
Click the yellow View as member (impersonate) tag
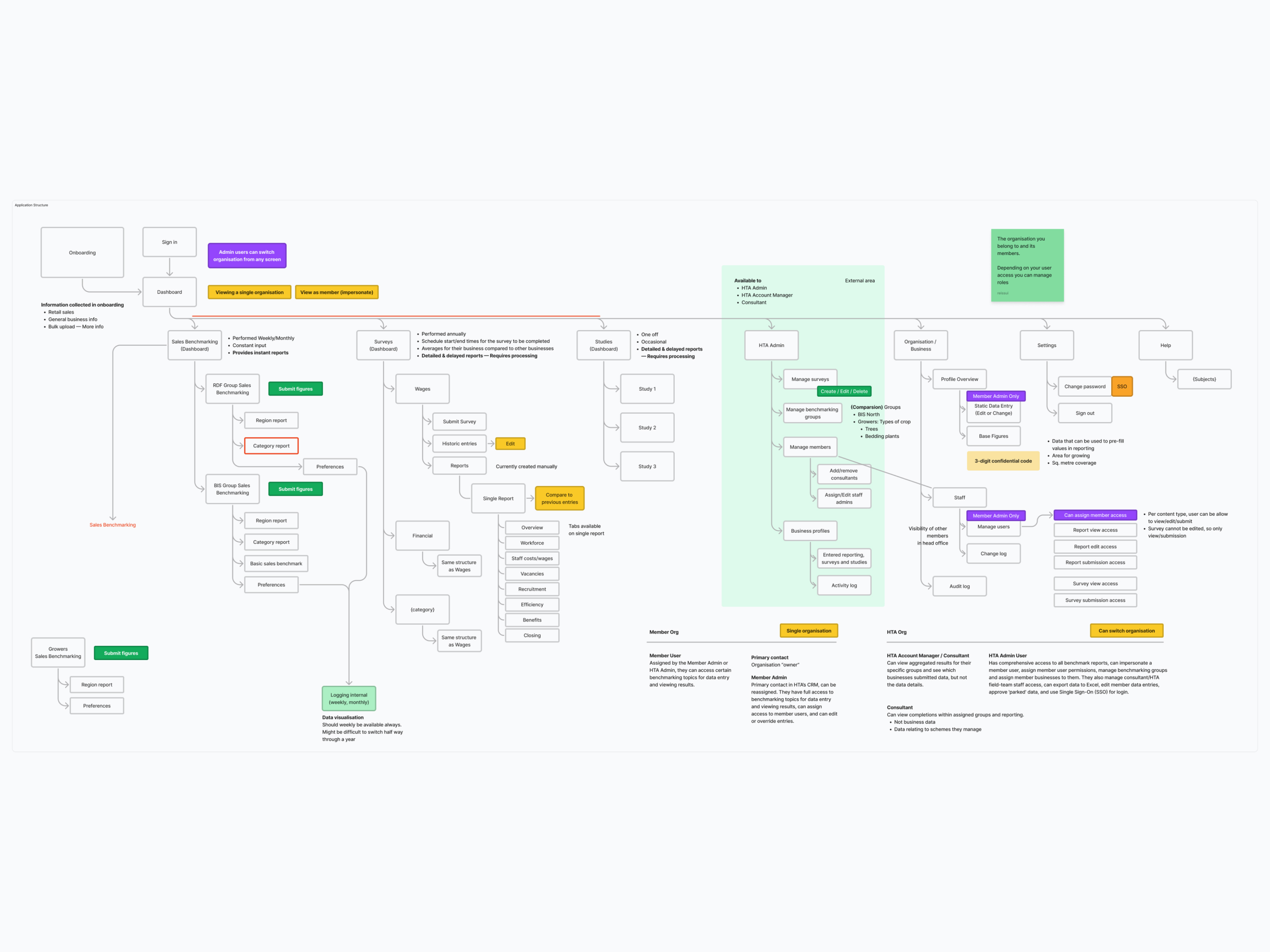click(337, 292)
